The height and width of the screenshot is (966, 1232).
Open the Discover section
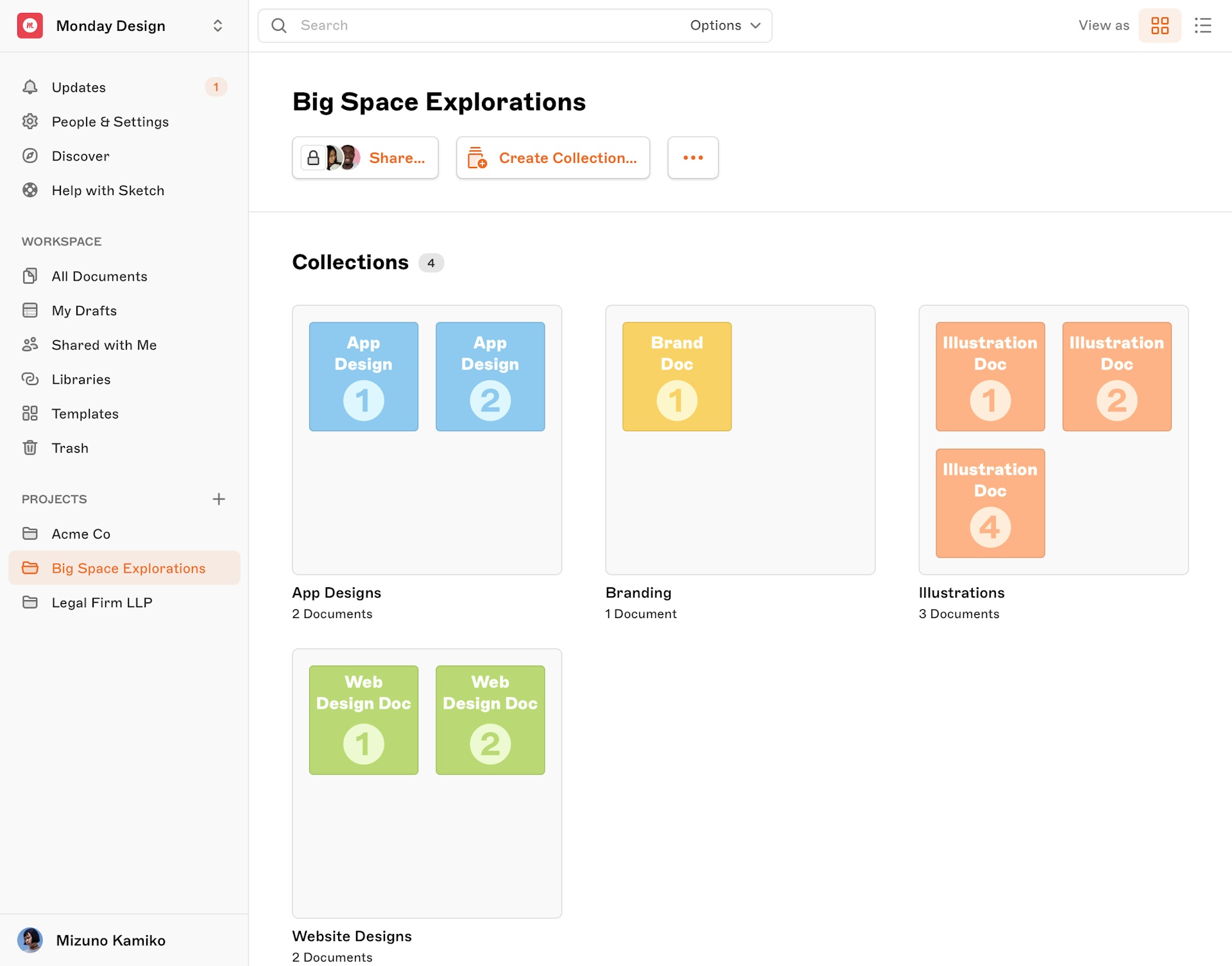click(81, 156)
